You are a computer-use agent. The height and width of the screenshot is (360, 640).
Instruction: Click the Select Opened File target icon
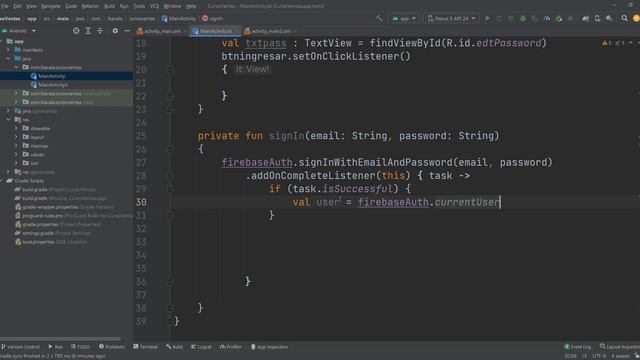point(76,31)
